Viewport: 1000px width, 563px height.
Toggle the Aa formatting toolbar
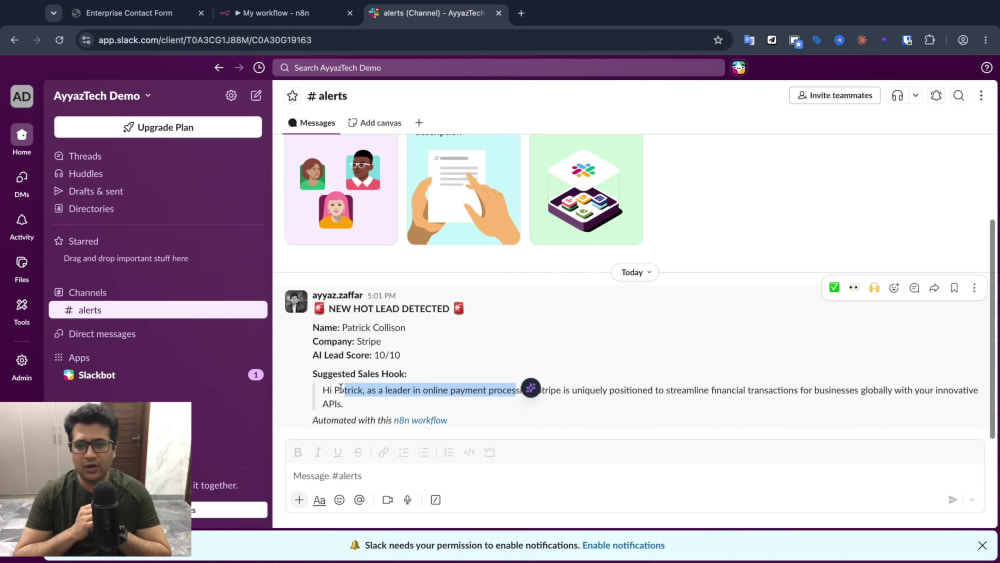click(x=320, y=501)
